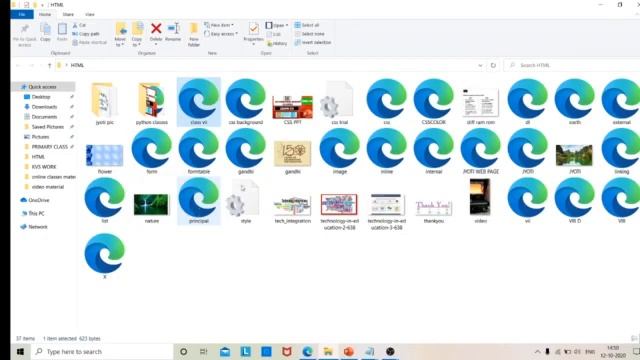The width and height of the screenshot is (640, 360).
Task: Click the Copy ribbon button
Action: point(45,33)
